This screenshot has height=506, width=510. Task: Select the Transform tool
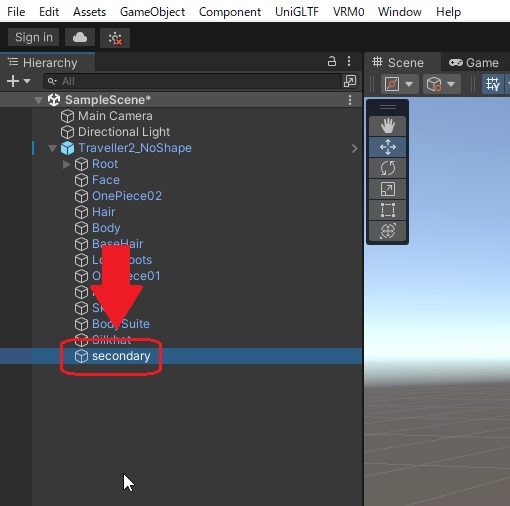387,231
